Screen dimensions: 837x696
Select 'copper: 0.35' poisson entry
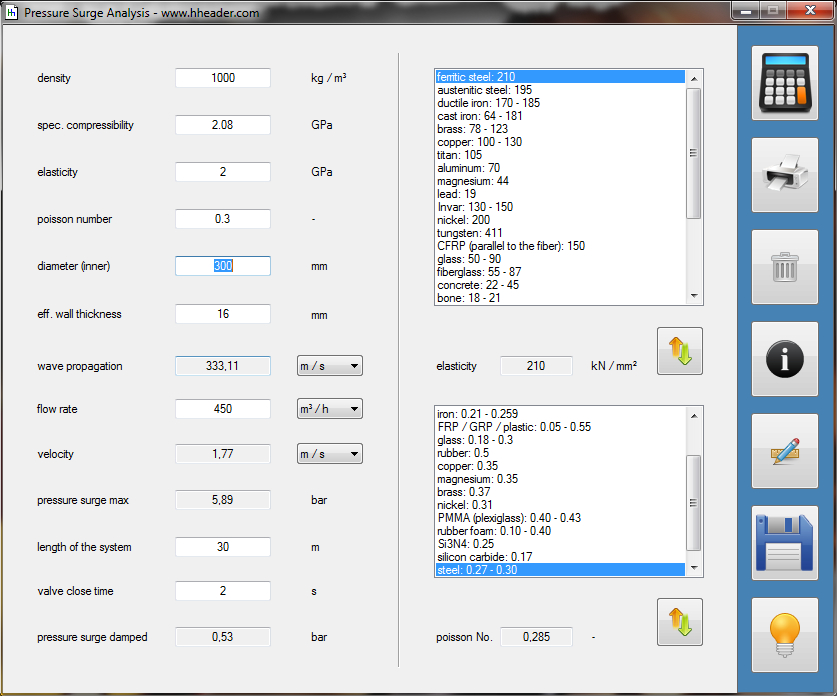[x=560, y=466]
